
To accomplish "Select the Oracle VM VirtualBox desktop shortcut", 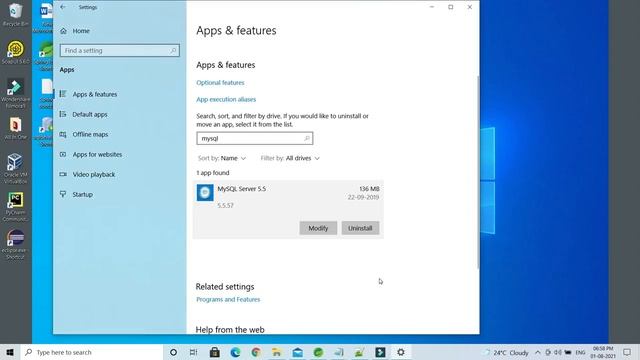I will click(16, 168).
